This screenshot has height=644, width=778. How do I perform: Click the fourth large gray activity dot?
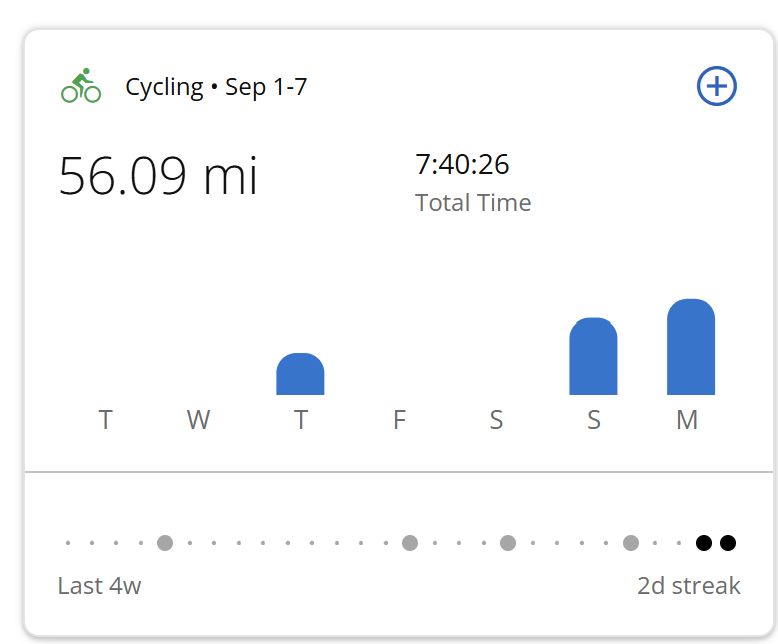pos(631,543)
